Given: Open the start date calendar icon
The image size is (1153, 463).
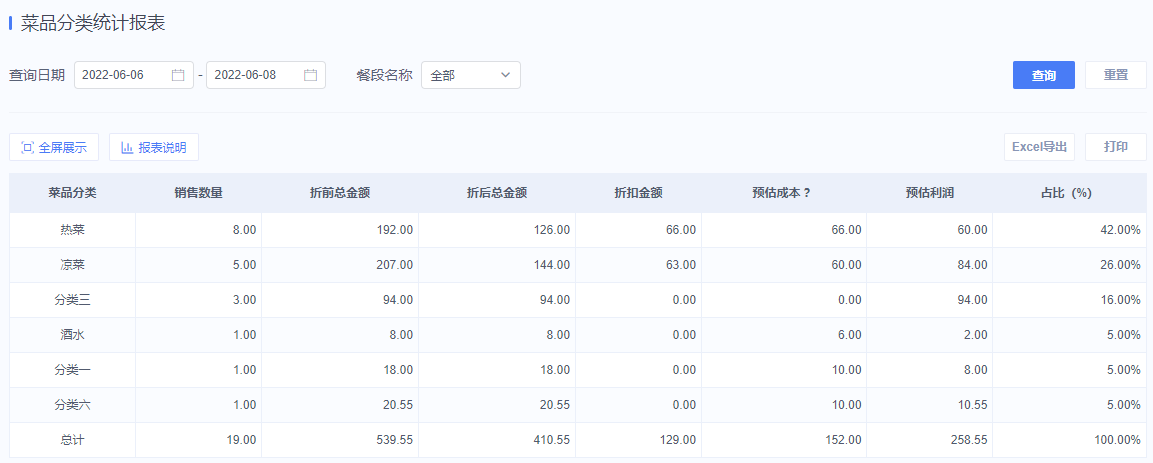Looking at the screenshot, I should pos(178,75).
